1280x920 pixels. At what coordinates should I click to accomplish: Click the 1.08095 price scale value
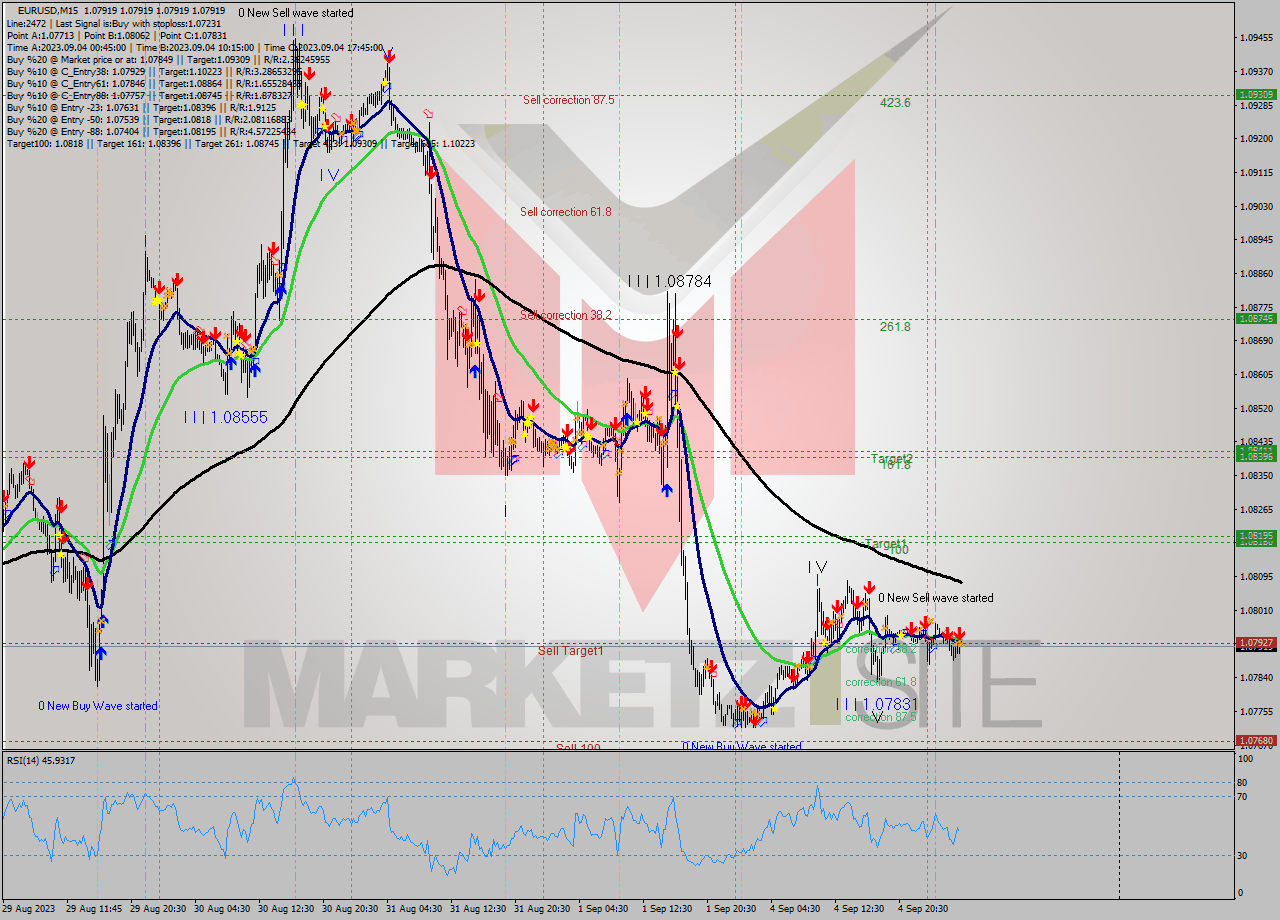(1256, 577)
